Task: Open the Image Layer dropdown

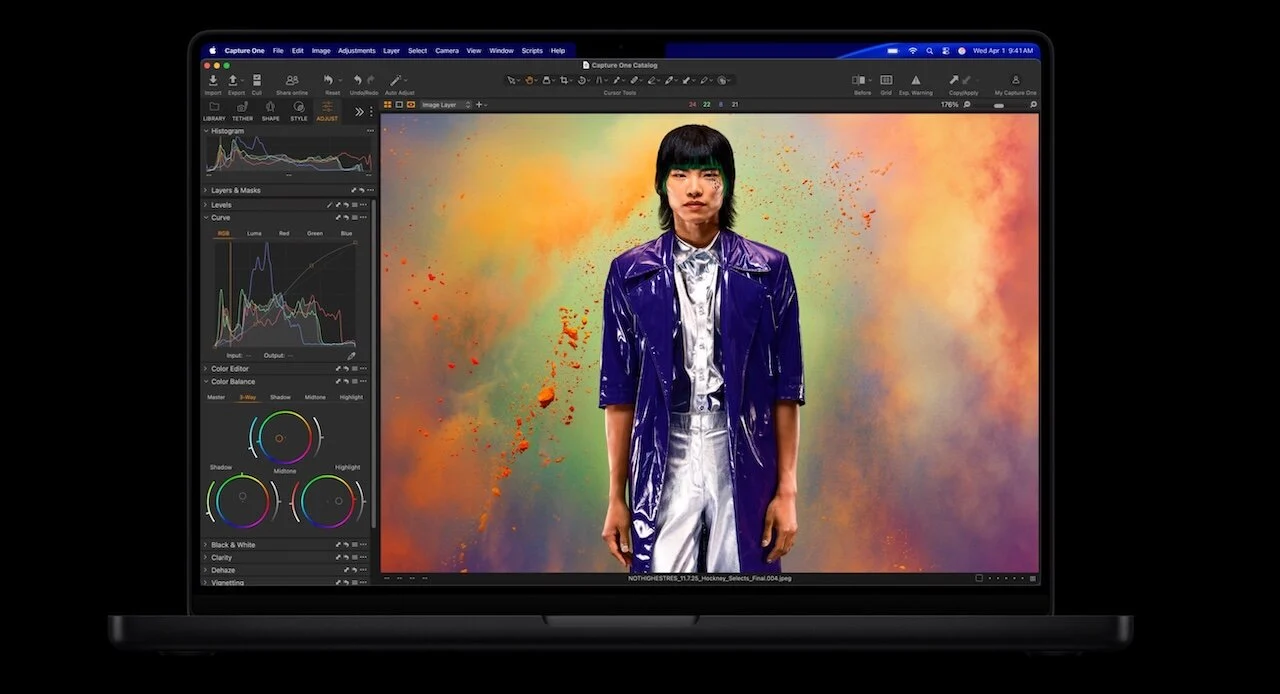Action: pyautogui.click(x=445, y=104)
